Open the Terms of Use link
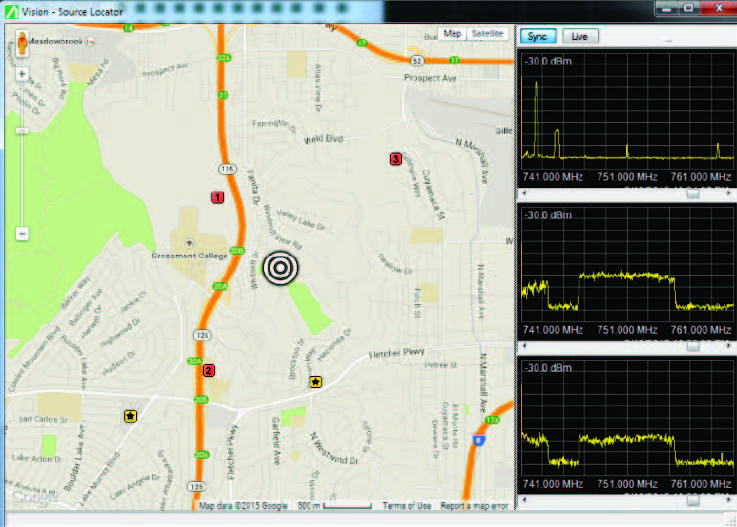This screenshot has height=527, width=737. [x=410, y=506]
